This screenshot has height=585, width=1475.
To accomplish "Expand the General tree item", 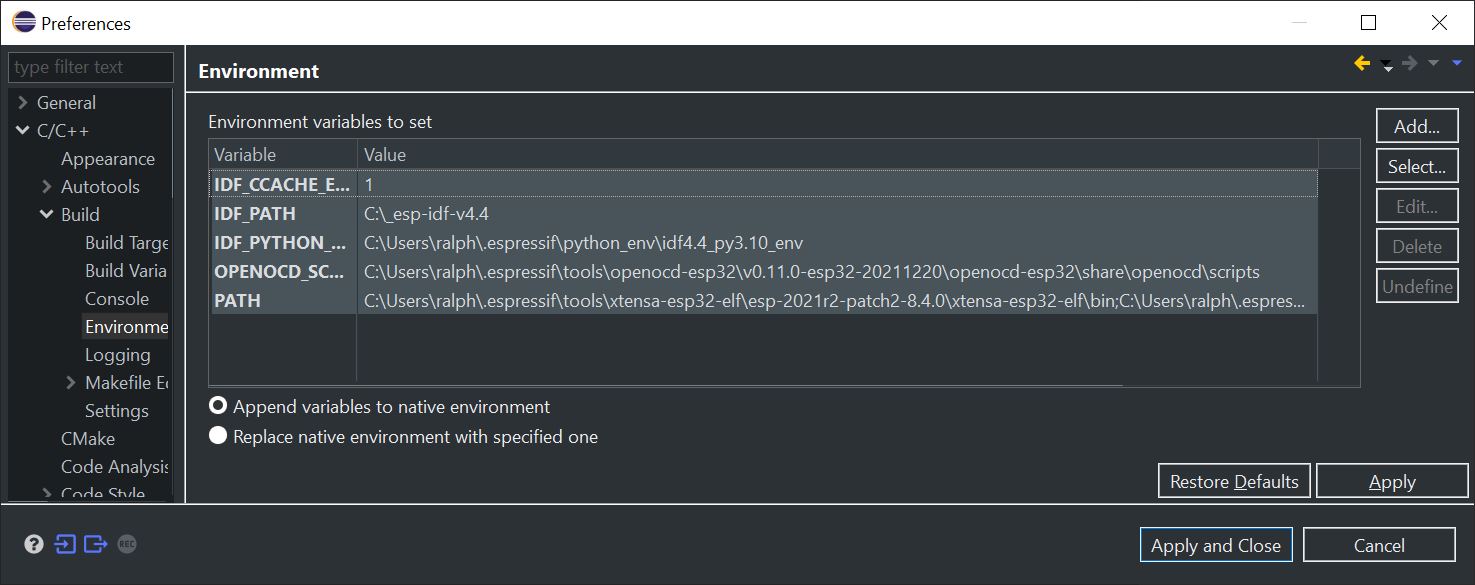I will (22, 101).
